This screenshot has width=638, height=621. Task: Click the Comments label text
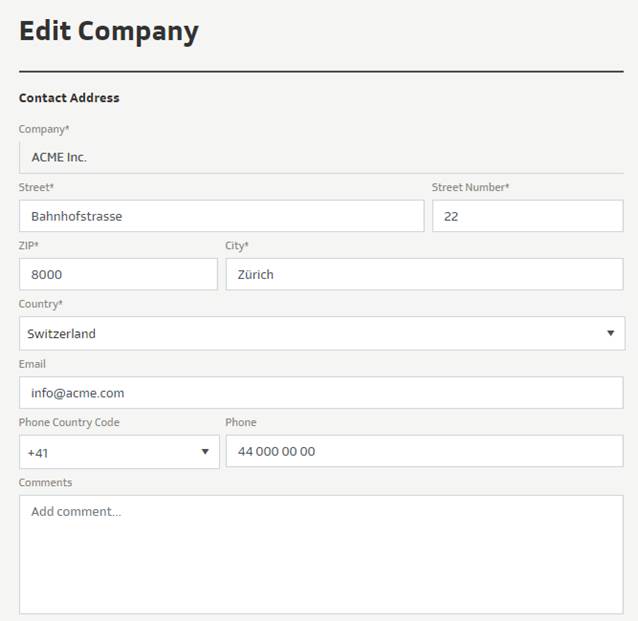(x=45, y=482)
